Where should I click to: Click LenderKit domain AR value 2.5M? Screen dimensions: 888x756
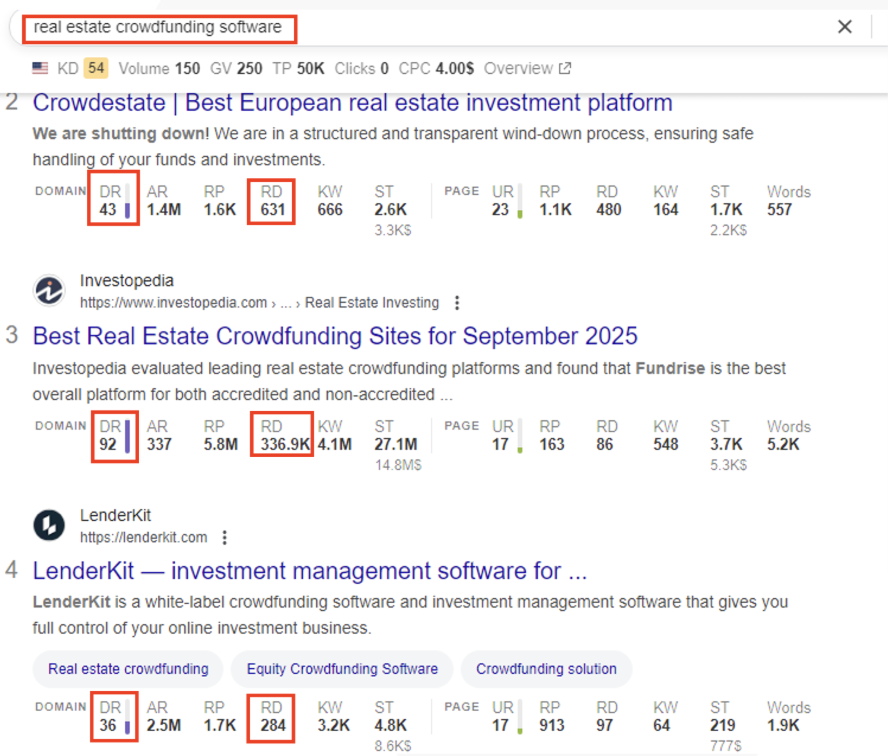164,725
